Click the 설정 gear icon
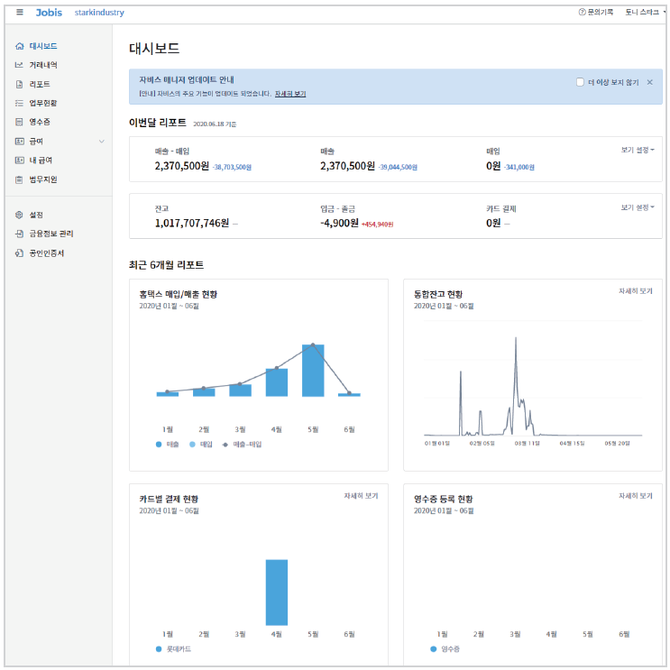 [x=19, y=215]
